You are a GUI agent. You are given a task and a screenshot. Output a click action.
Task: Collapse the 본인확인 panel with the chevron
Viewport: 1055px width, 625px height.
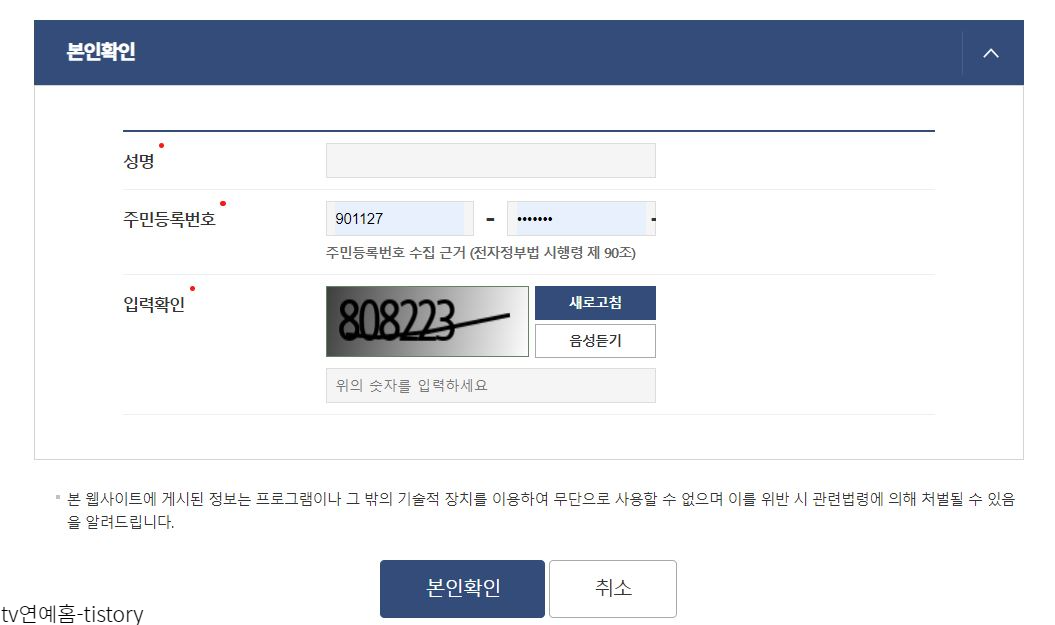coord(990,53)
